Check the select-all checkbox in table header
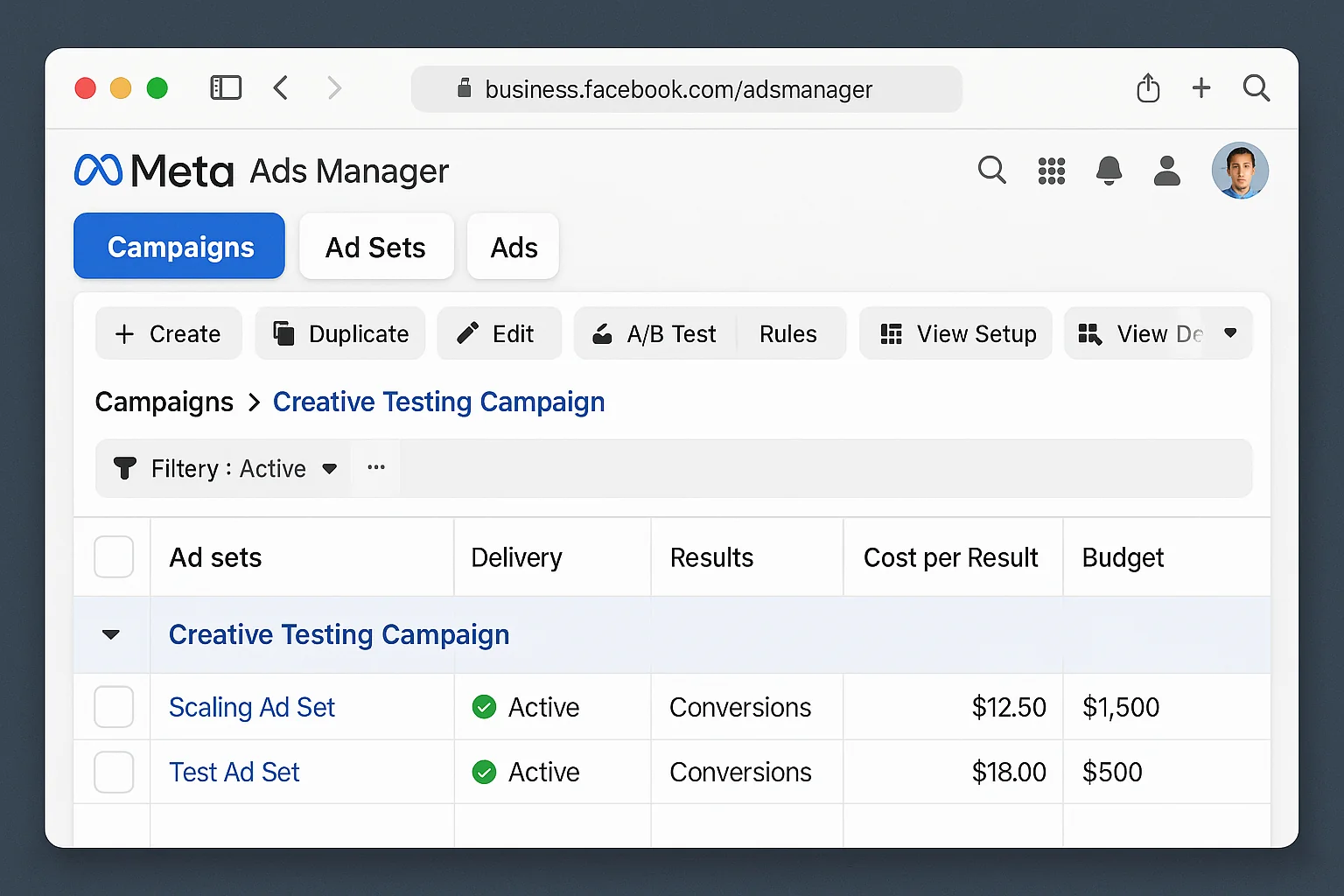This screenshot has width=1344, height=896. pyautogui.click(x=113, y=556)
